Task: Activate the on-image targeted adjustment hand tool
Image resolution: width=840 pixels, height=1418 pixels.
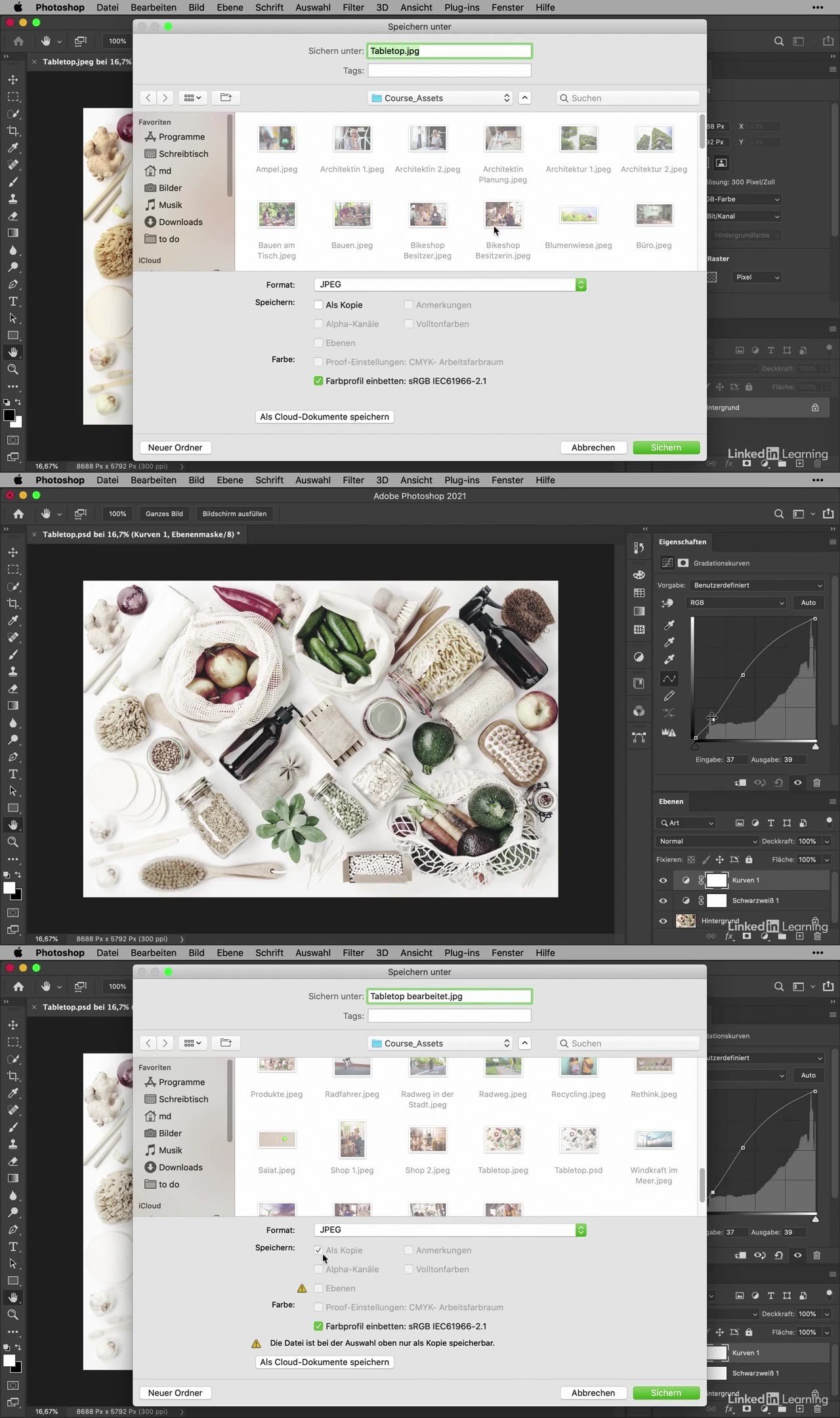Action: pos(667,603)
